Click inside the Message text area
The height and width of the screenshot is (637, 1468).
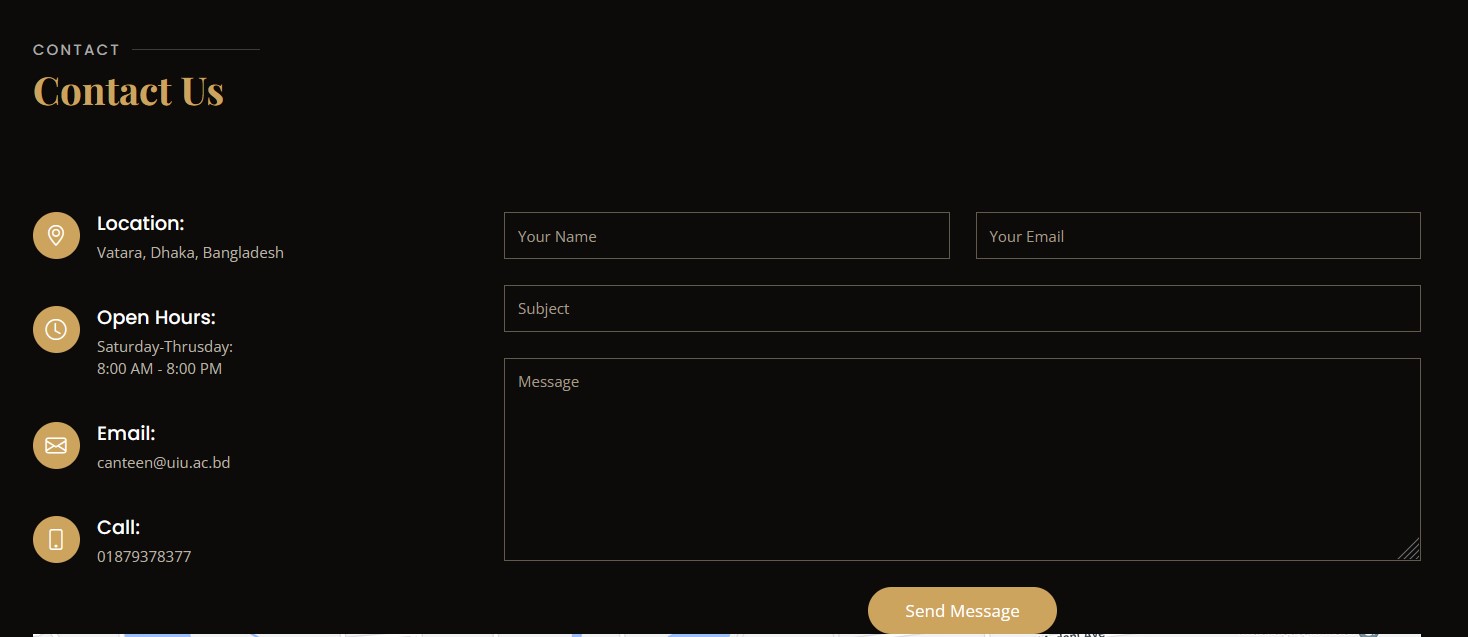click(x=962, y=459)
